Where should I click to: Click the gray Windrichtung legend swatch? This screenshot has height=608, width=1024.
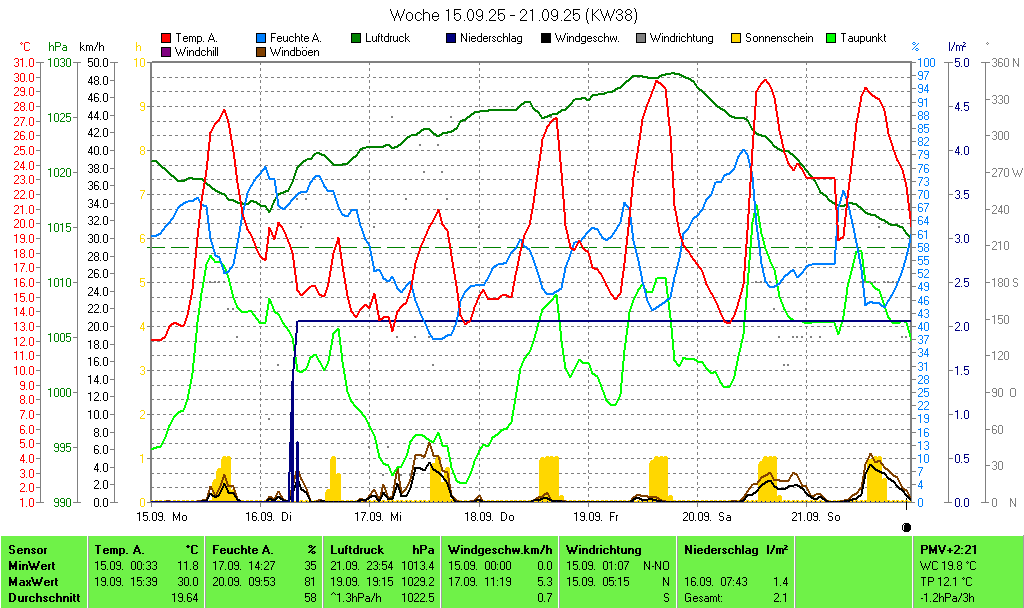click(x=640, y=38)
